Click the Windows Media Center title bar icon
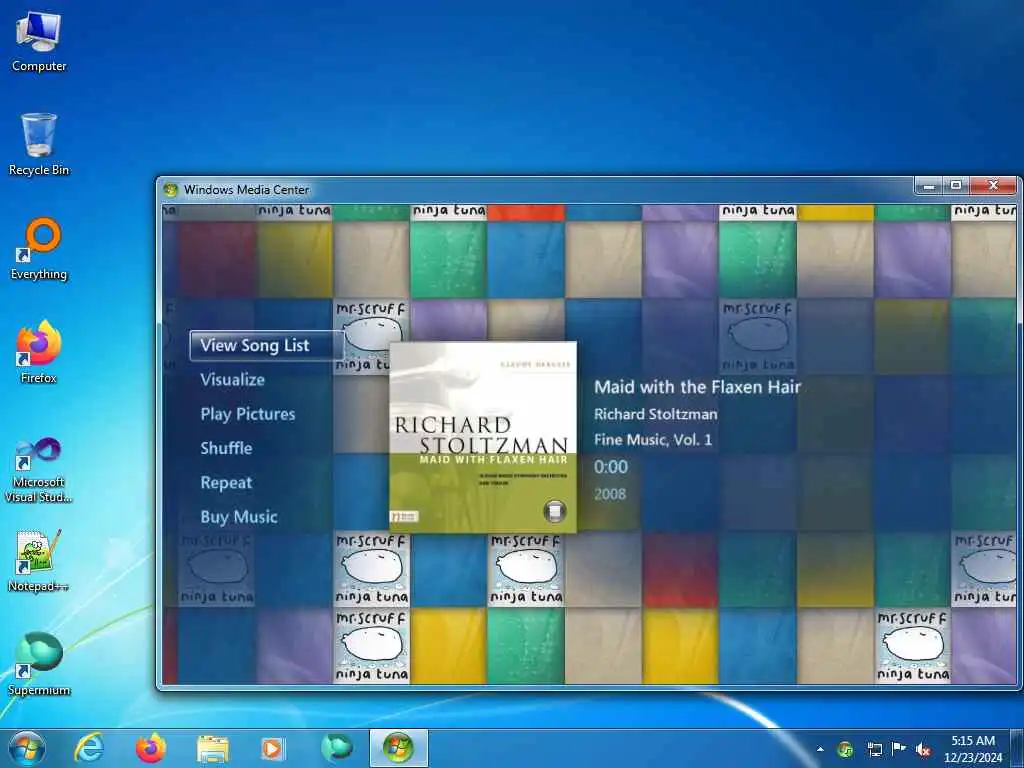This screenshot has height=768, width=1024. [x=171, y=189]
